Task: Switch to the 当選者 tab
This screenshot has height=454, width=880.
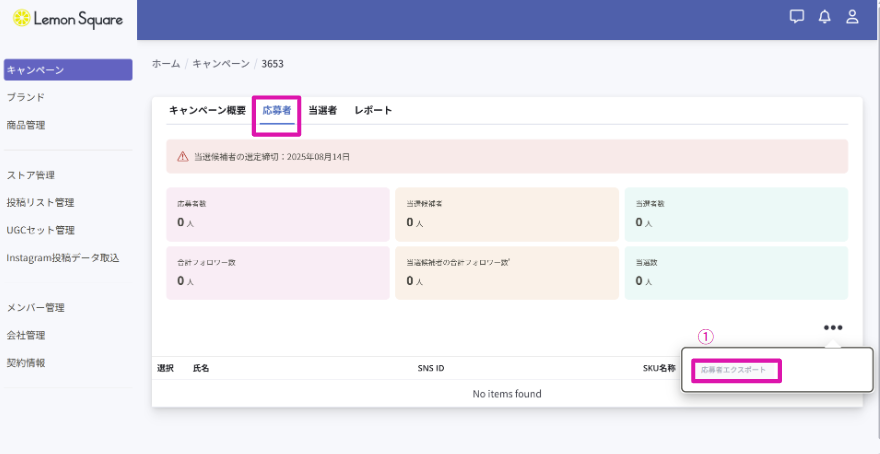Action: pyautogui.click(x=322, y=110)
